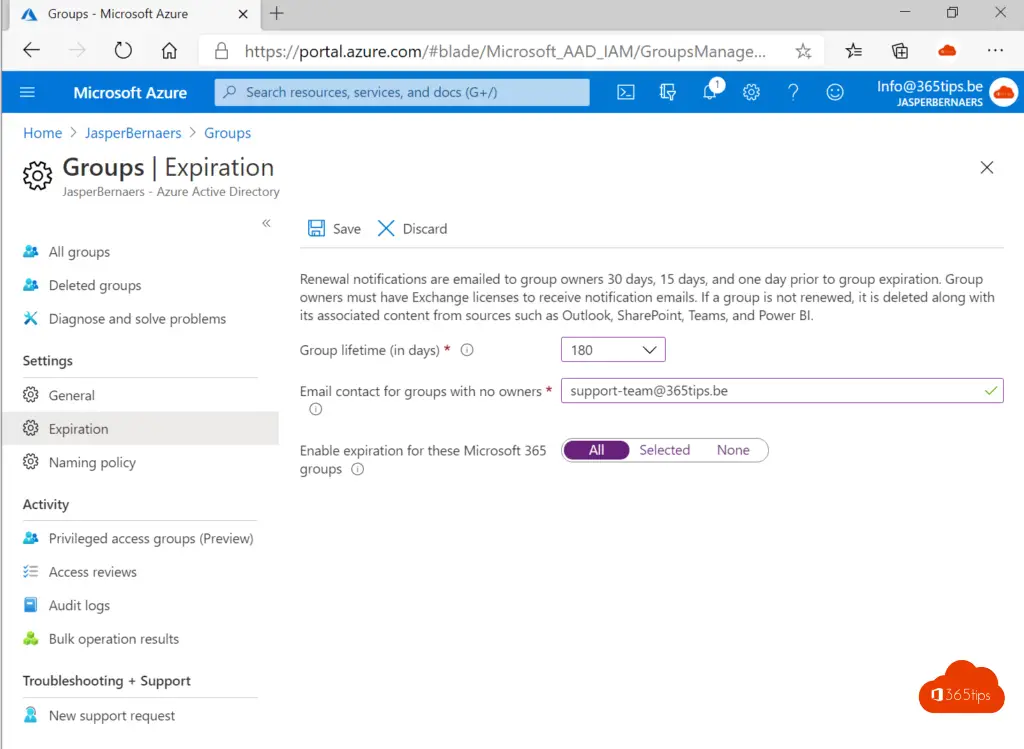
Task: Choose Selected for groups expiration
Action: coord(664,450)
